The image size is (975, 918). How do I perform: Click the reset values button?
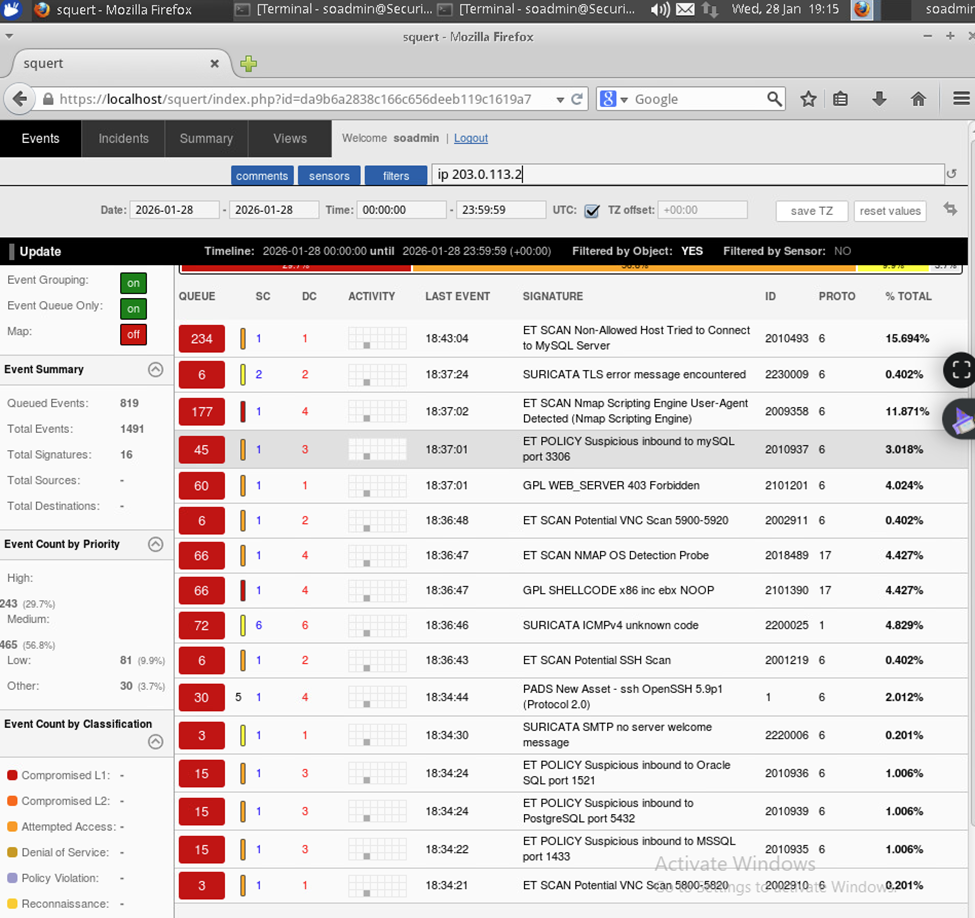point(890,211)
